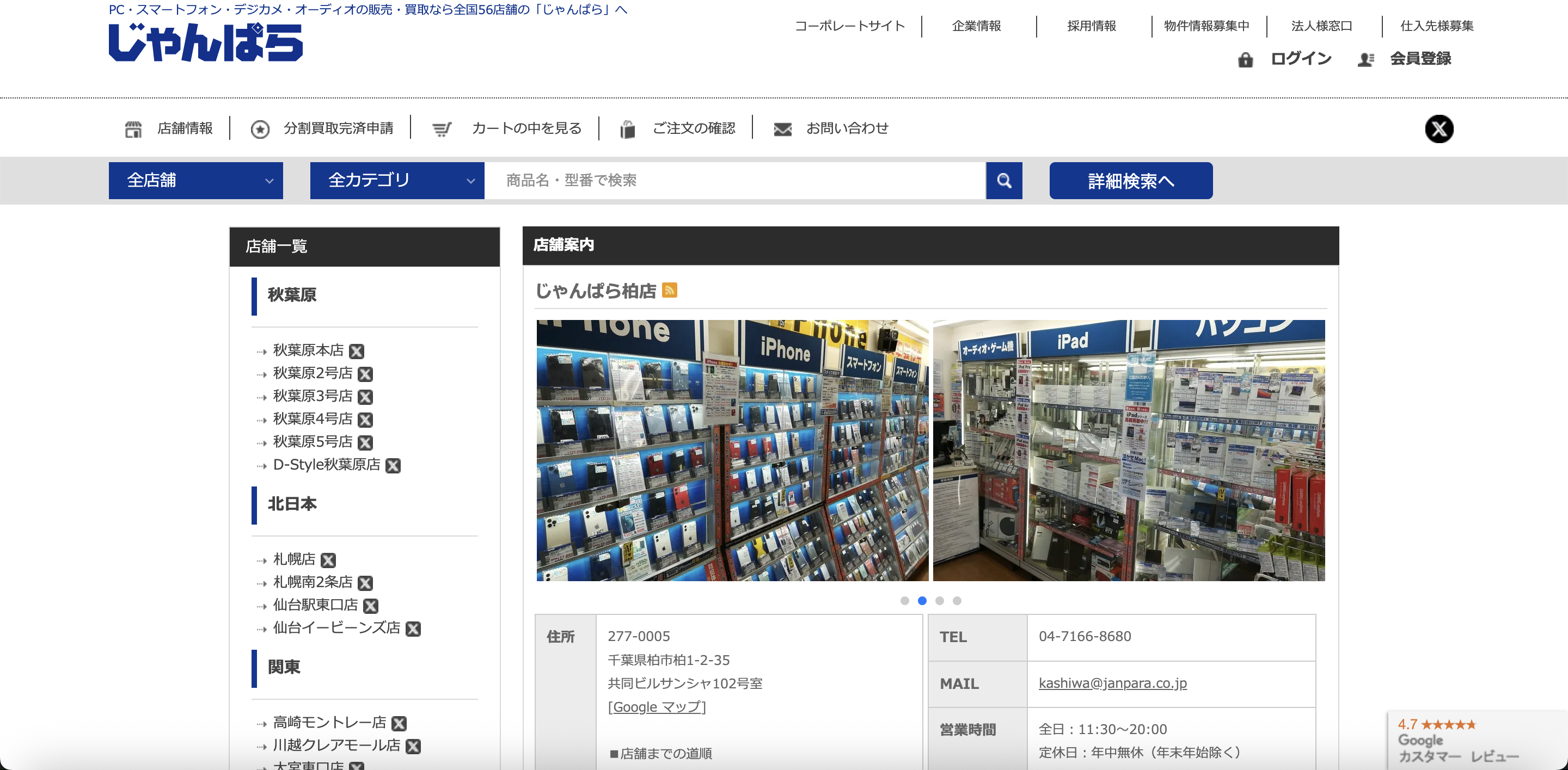This screenshot has height=770, width=1568.
Task: Open 企業情報 in top menu
Action: click(976, 26)
